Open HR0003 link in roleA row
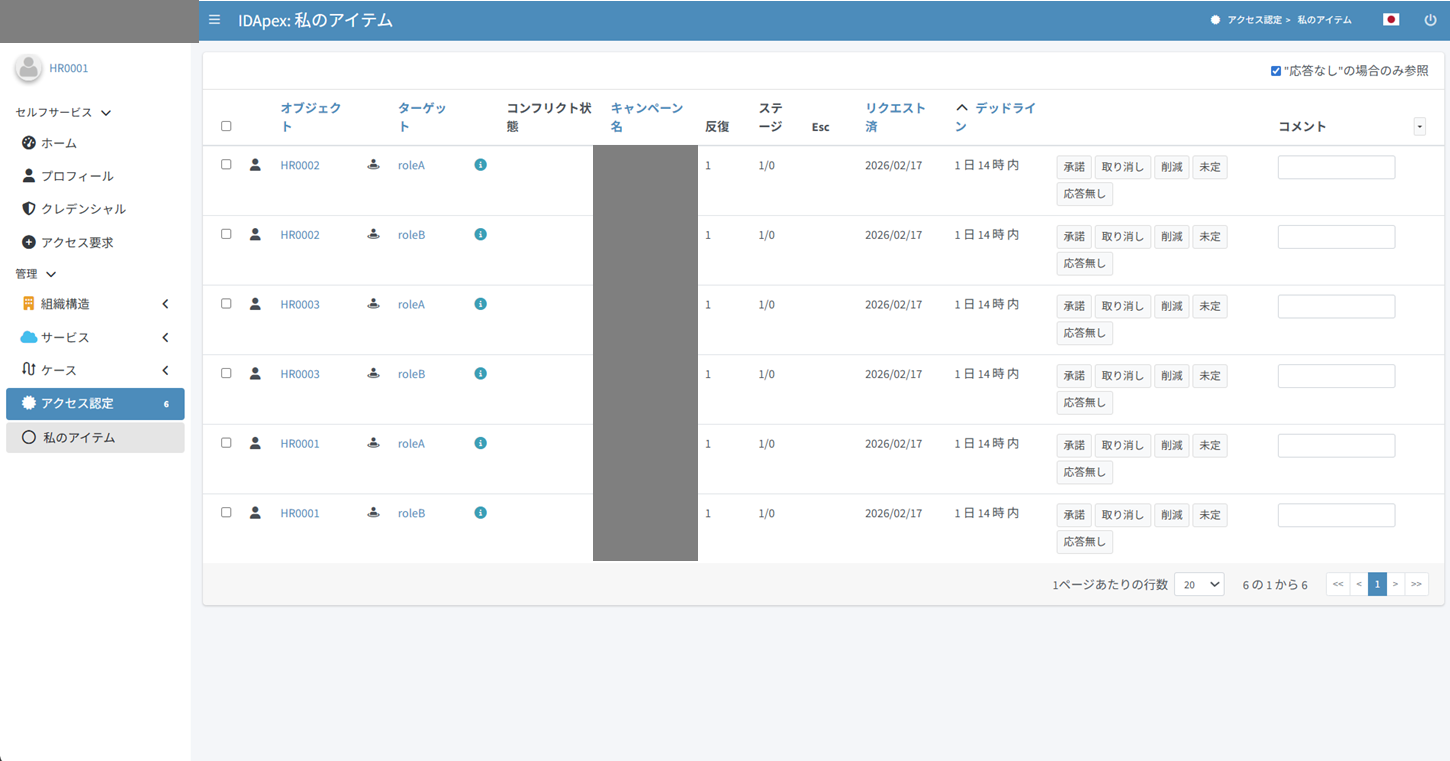Screen dimensions: 1450x761 point(300,304)
